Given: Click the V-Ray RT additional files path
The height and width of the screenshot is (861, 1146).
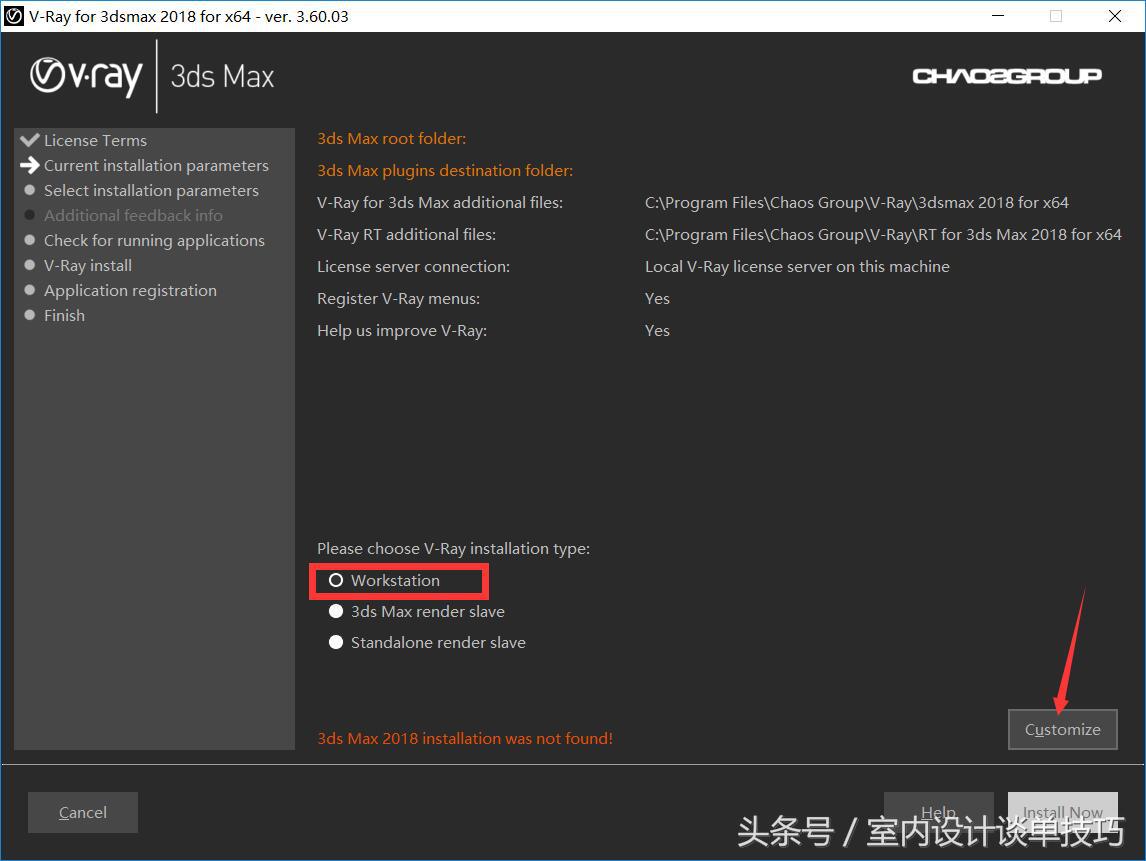Looking at the screenshot, I should (x=883, y=235).
